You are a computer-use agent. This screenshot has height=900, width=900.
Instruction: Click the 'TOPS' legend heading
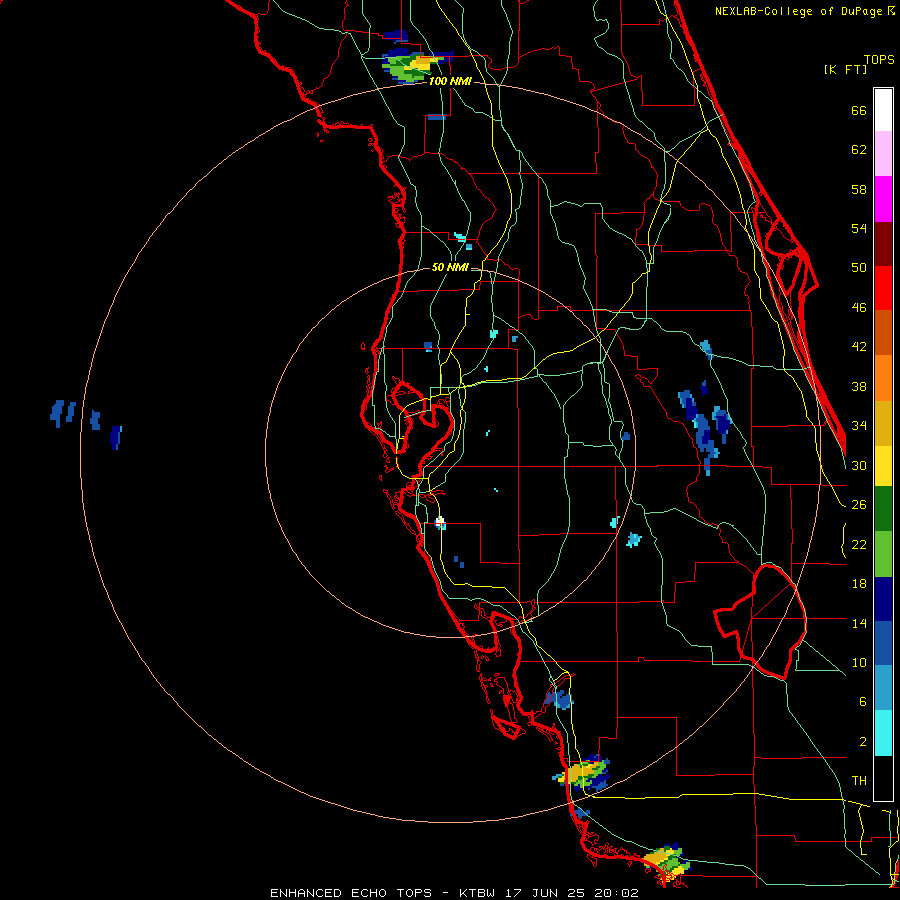879,60
